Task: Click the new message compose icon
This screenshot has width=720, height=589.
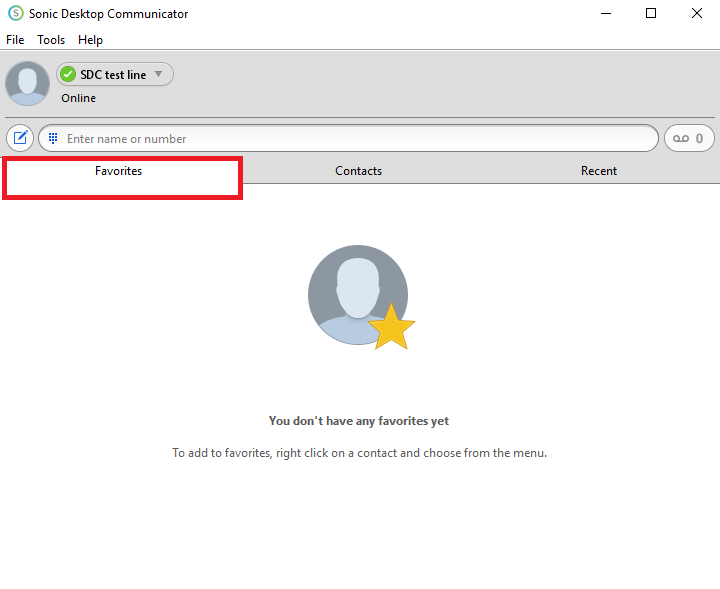Action: [x=20, y=138]
